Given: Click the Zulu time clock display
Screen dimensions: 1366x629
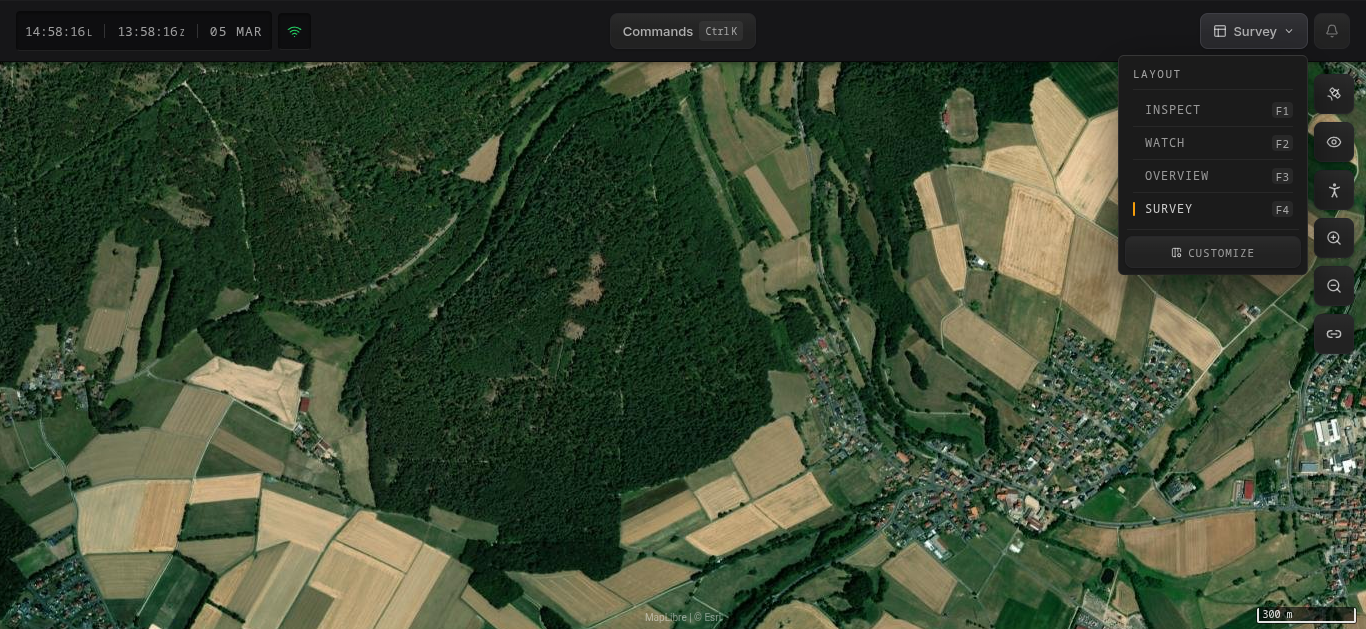Looking at the screenshot, I should 151,31.
